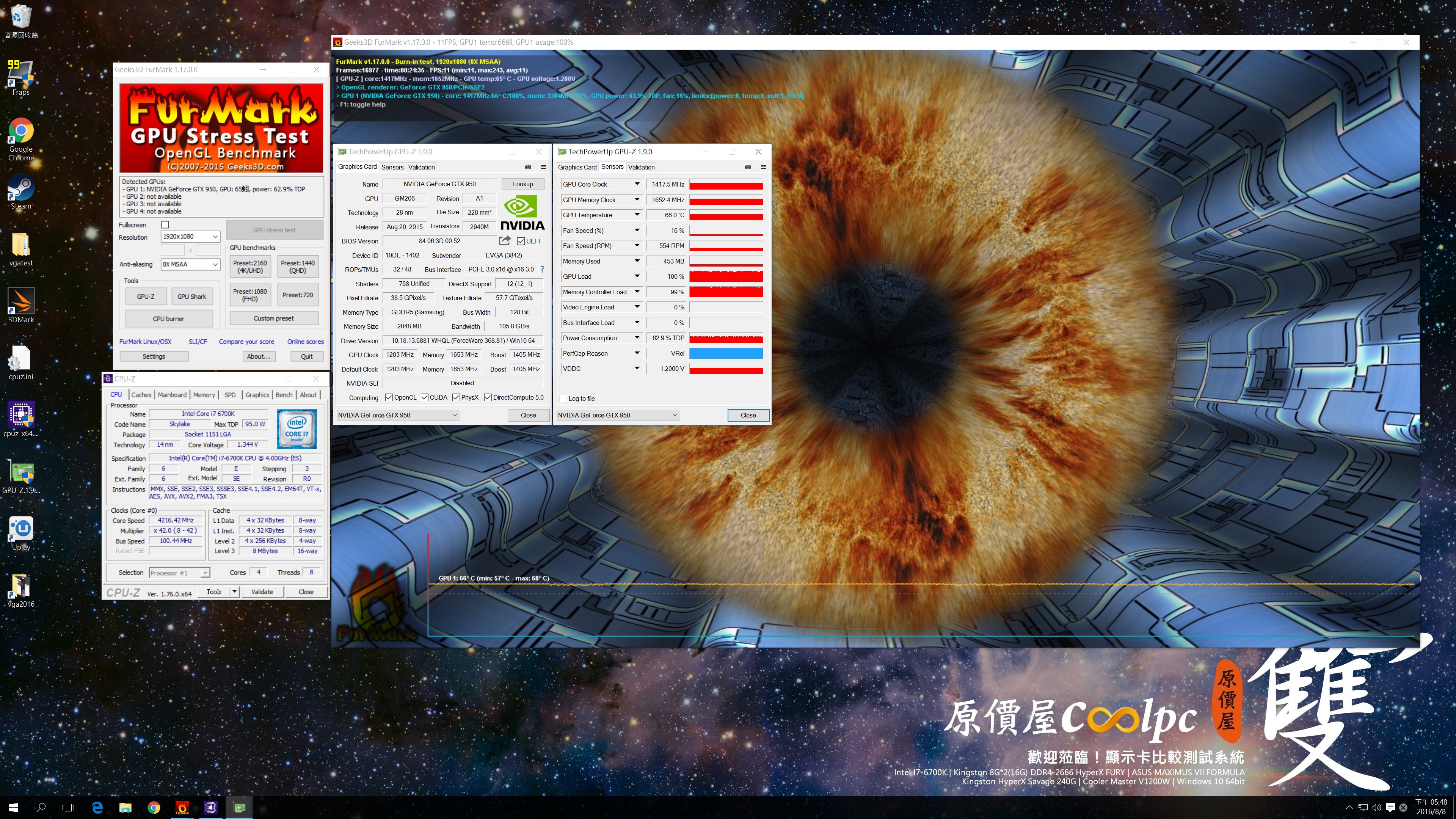Switch to CPU-Z Mainboard tab
This screenshot has width=1456, height=819.
[172, 395]
